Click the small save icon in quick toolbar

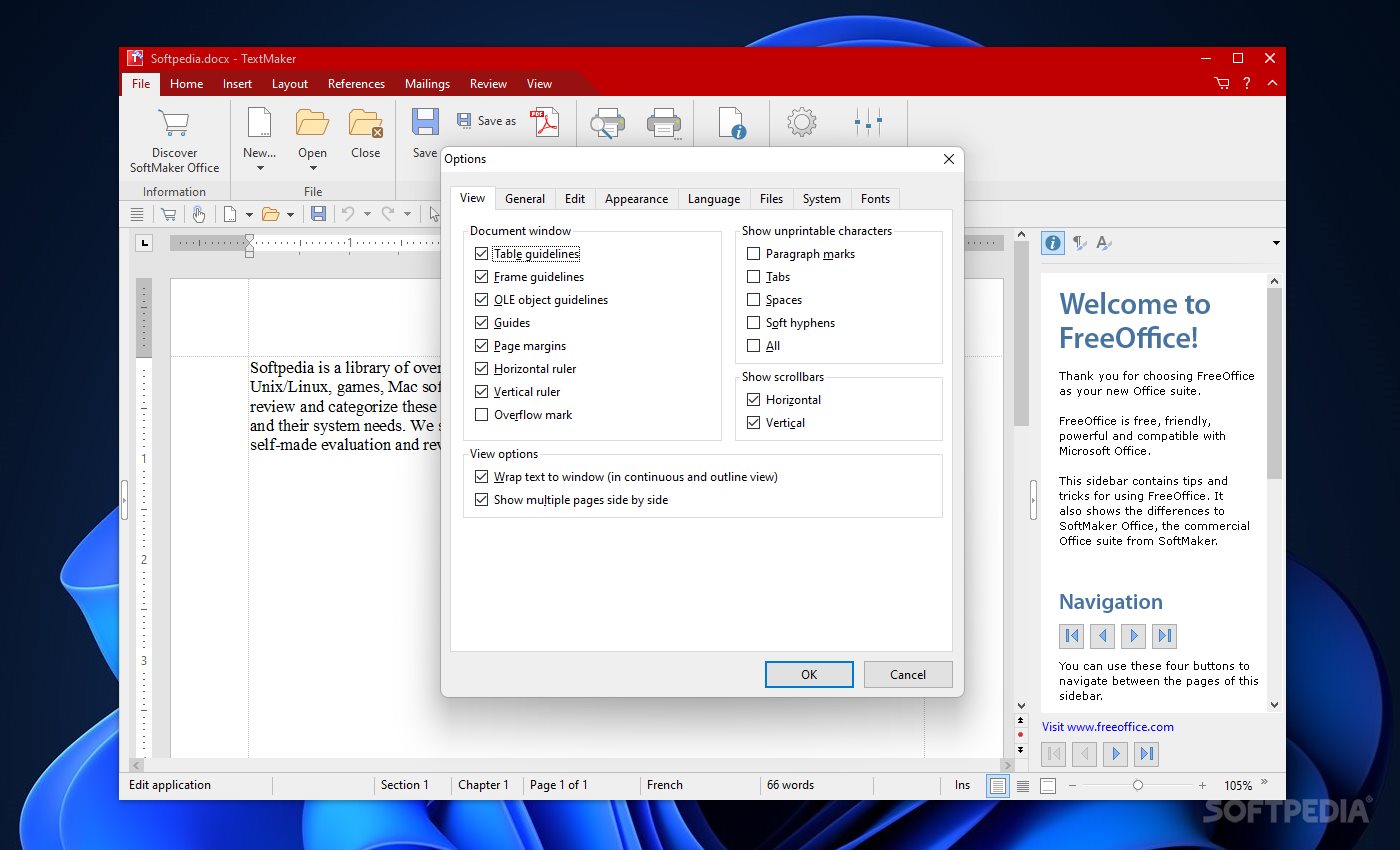318,214
